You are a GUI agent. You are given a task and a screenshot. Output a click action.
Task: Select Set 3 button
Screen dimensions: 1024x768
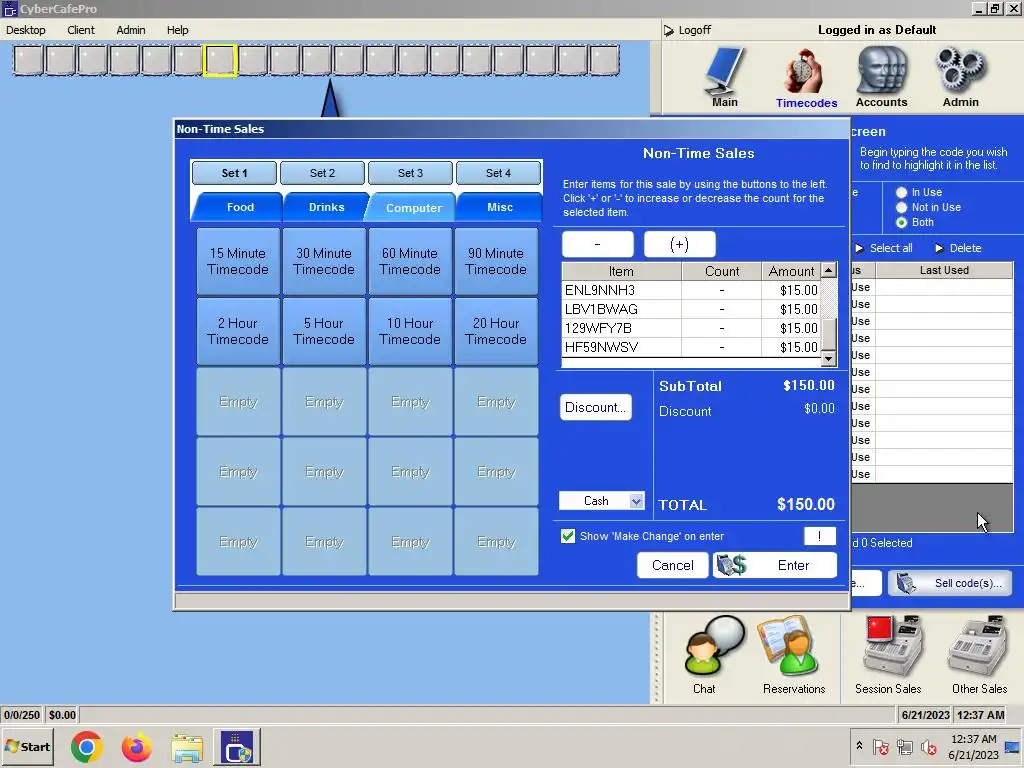pos(410,173)
